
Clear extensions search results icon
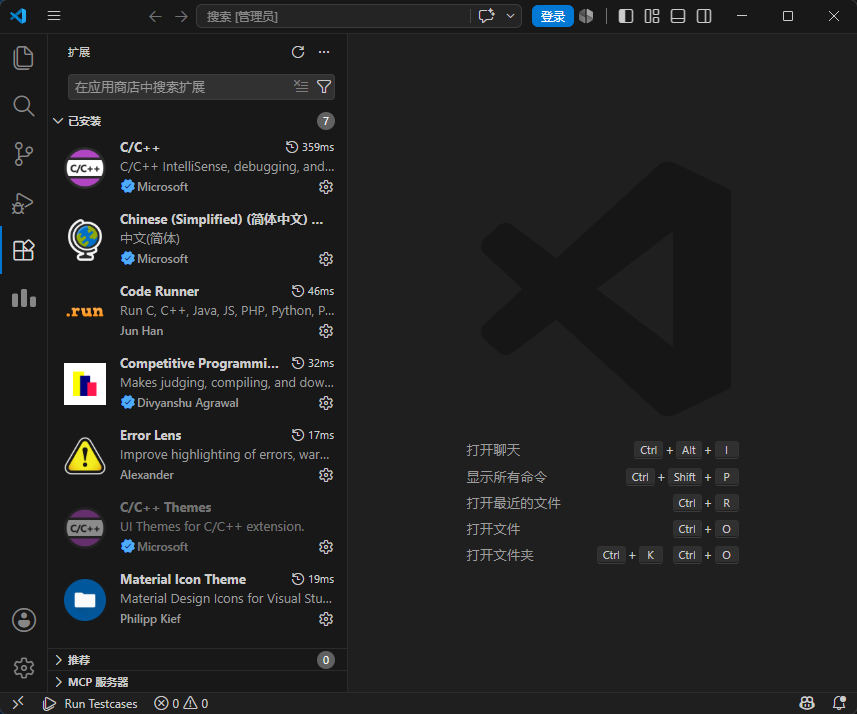(x=301, y=86)
